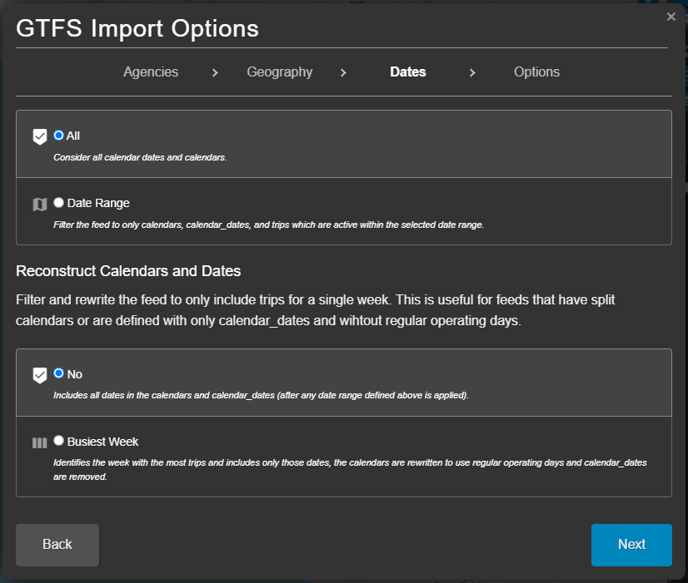688x583 pixels.
Task: Click the 'Reconstruct Calendars and Dates' heading
Action: 129,271
